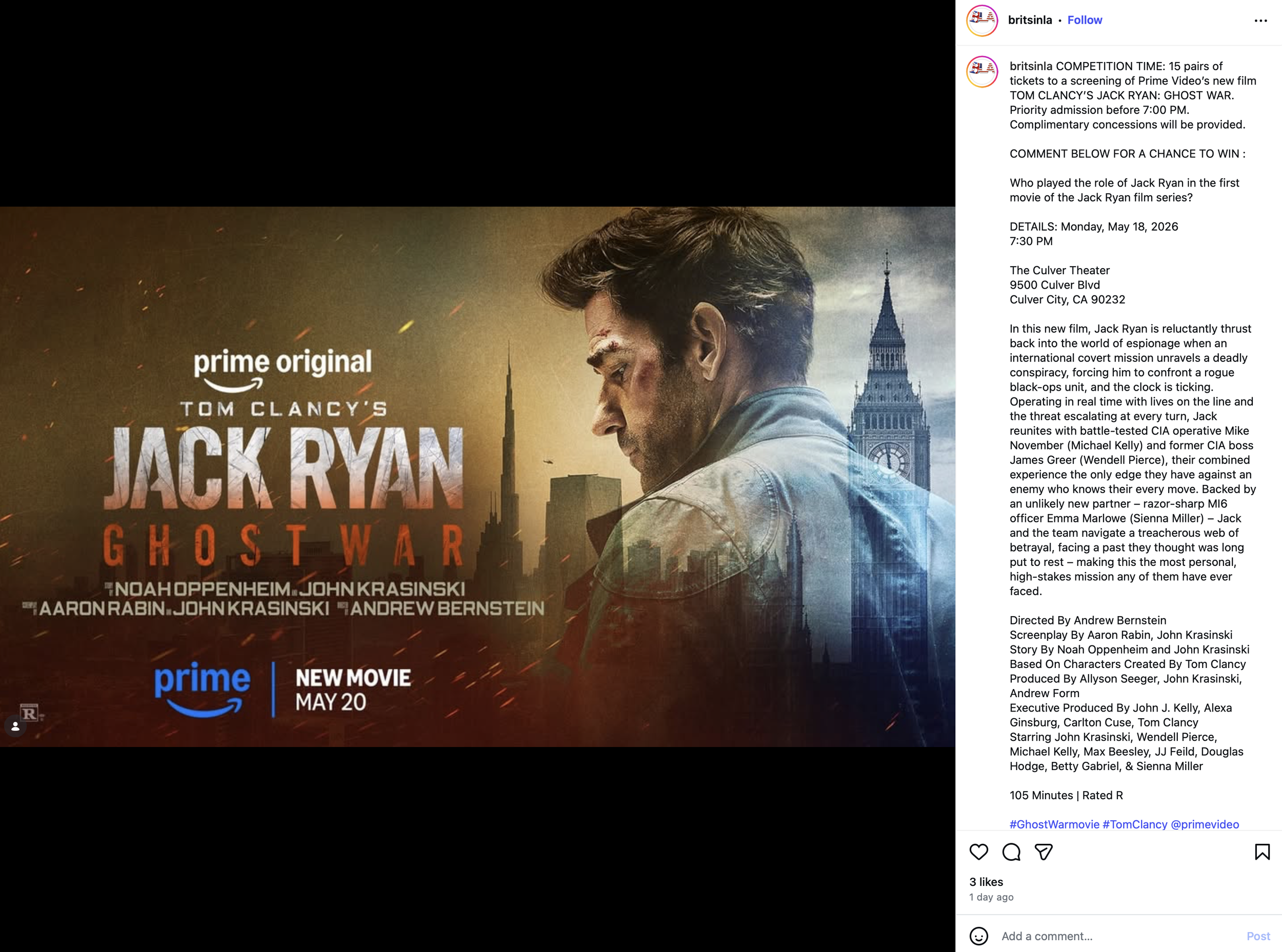This screenshot has width=1282, height=952.
Task: Visit the @primevideo mention
Action: pos(1205,824)
